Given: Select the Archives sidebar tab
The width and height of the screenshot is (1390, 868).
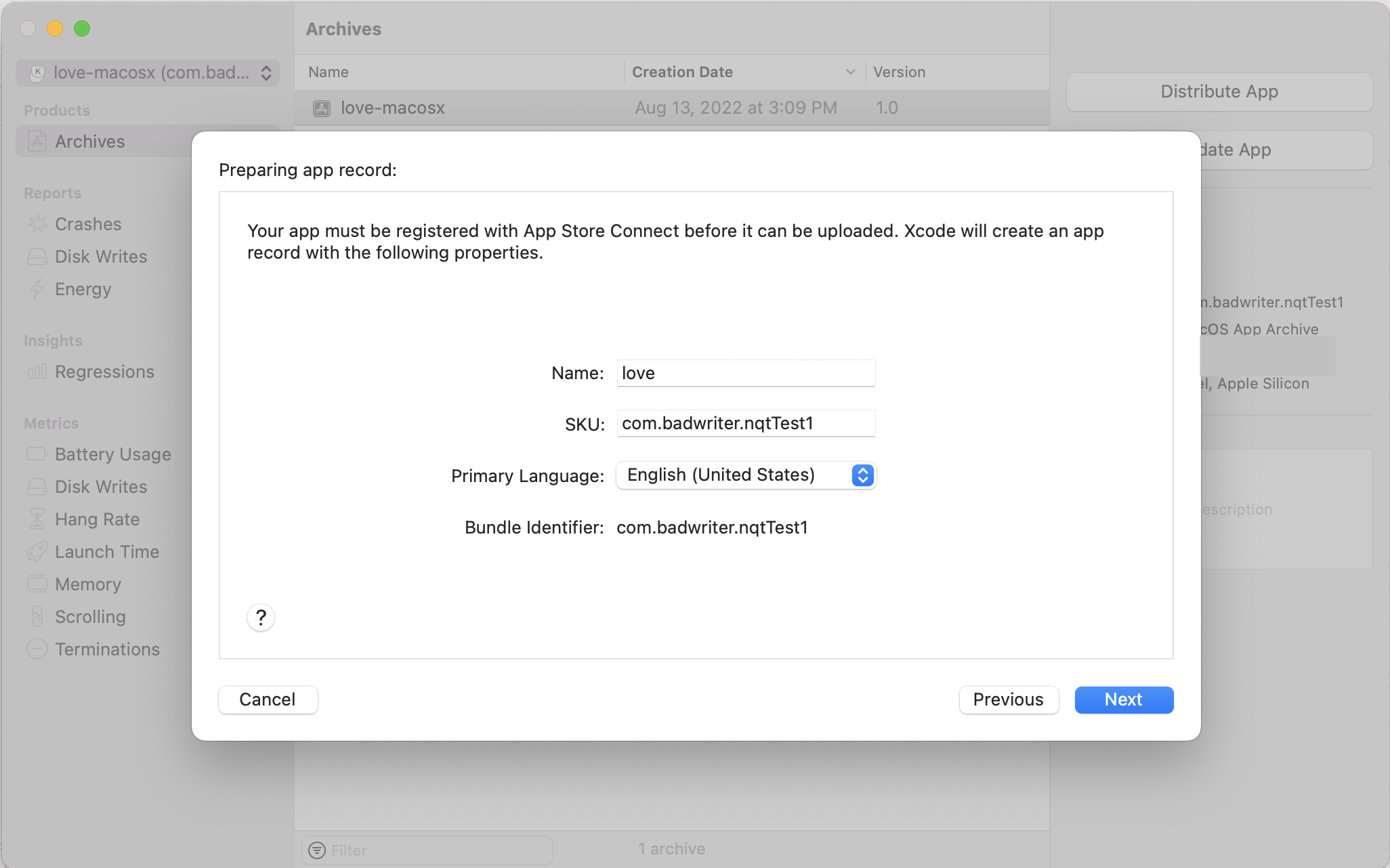Looking at the screenshot, I should pos(89,141).
